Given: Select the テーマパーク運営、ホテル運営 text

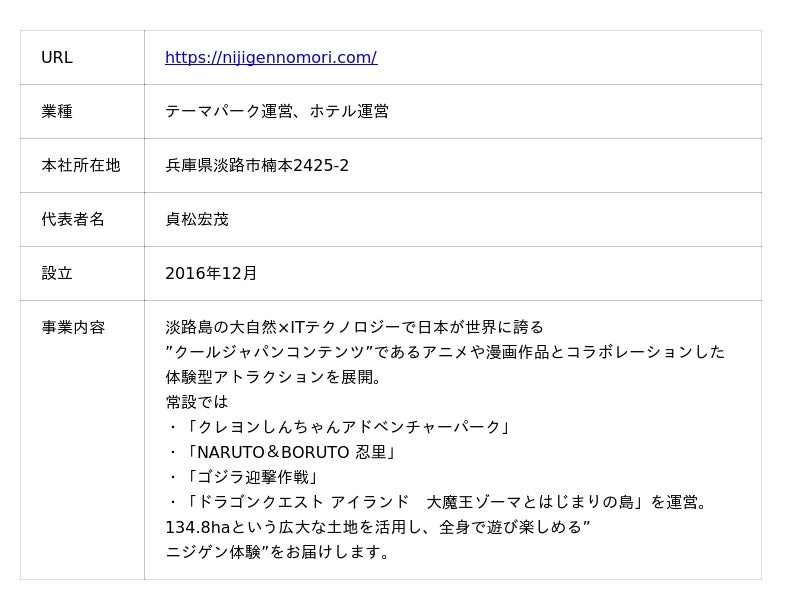Looking at the screenshot, I should coord(277,112).
